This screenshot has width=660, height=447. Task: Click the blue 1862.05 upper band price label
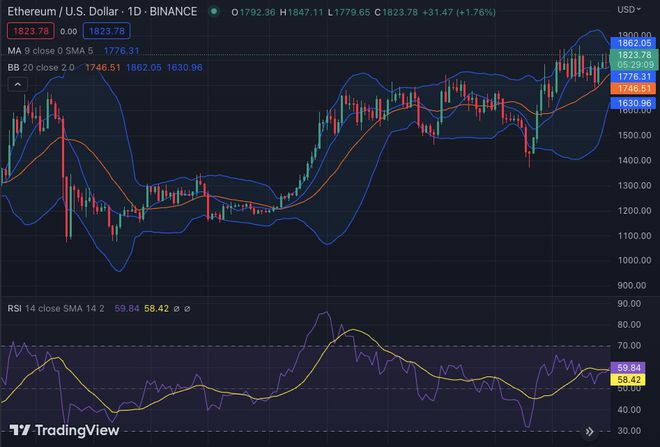tap(634, 44)
